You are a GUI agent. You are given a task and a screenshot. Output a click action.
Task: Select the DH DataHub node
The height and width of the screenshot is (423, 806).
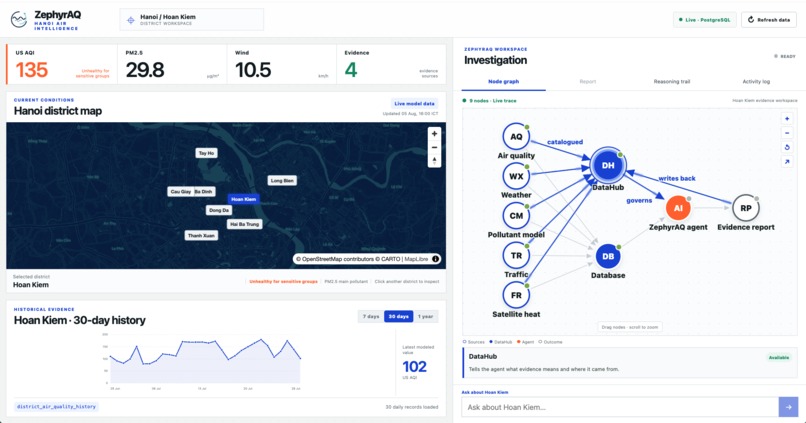tap(608, 165)
